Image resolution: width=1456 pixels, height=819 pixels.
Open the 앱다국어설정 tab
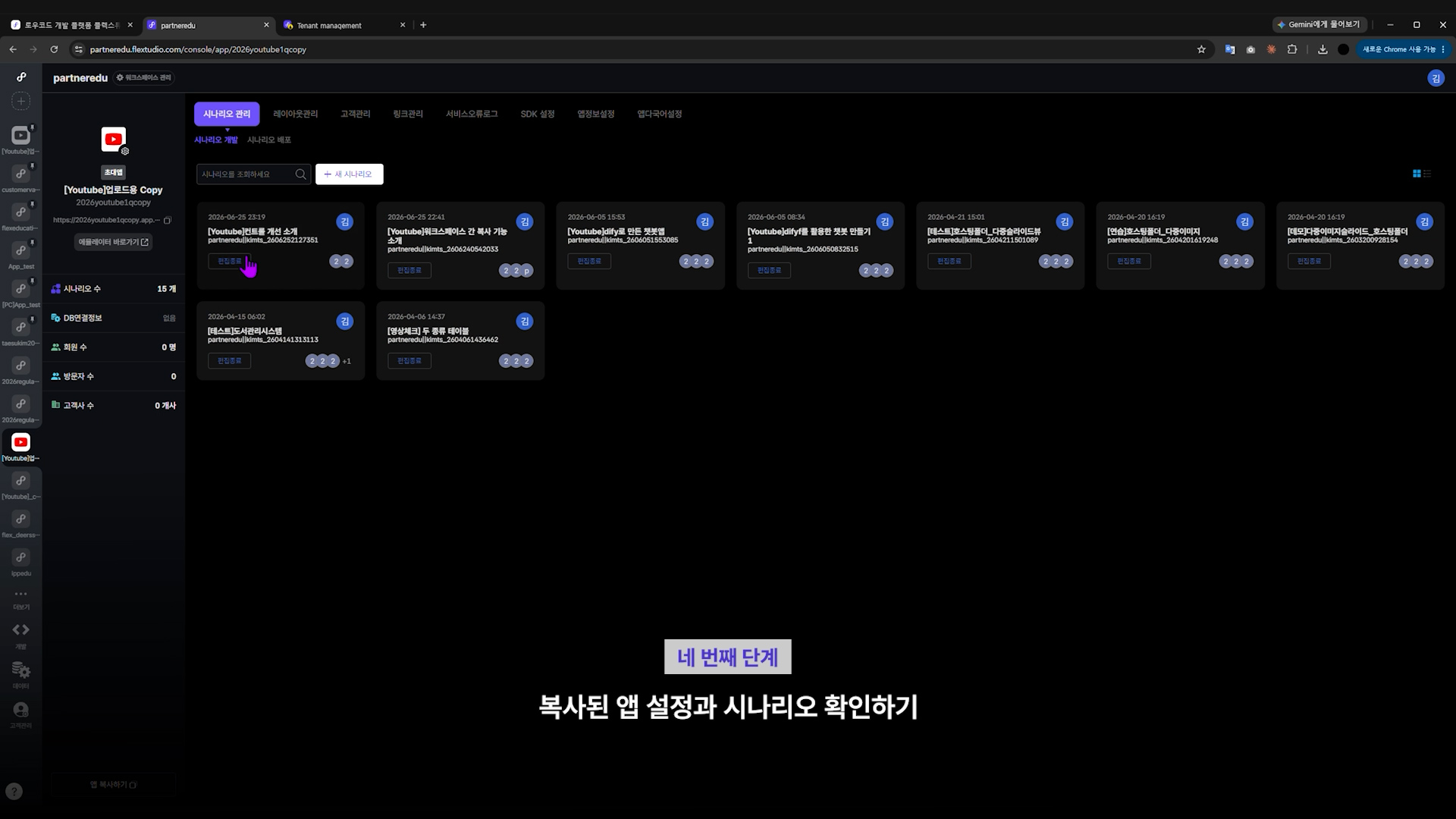click(660, 114)
